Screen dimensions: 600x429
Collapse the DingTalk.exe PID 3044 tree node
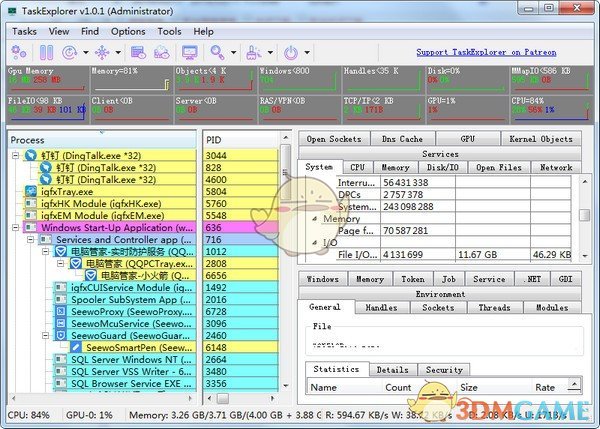click(15, 155)
